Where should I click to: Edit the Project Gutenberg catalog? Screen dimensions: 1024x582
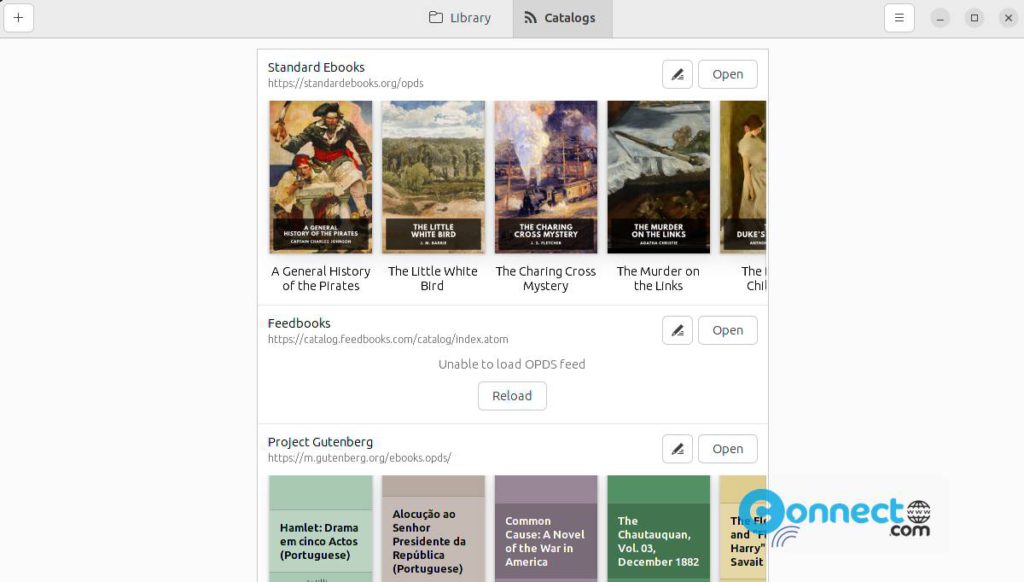[677, 449]
